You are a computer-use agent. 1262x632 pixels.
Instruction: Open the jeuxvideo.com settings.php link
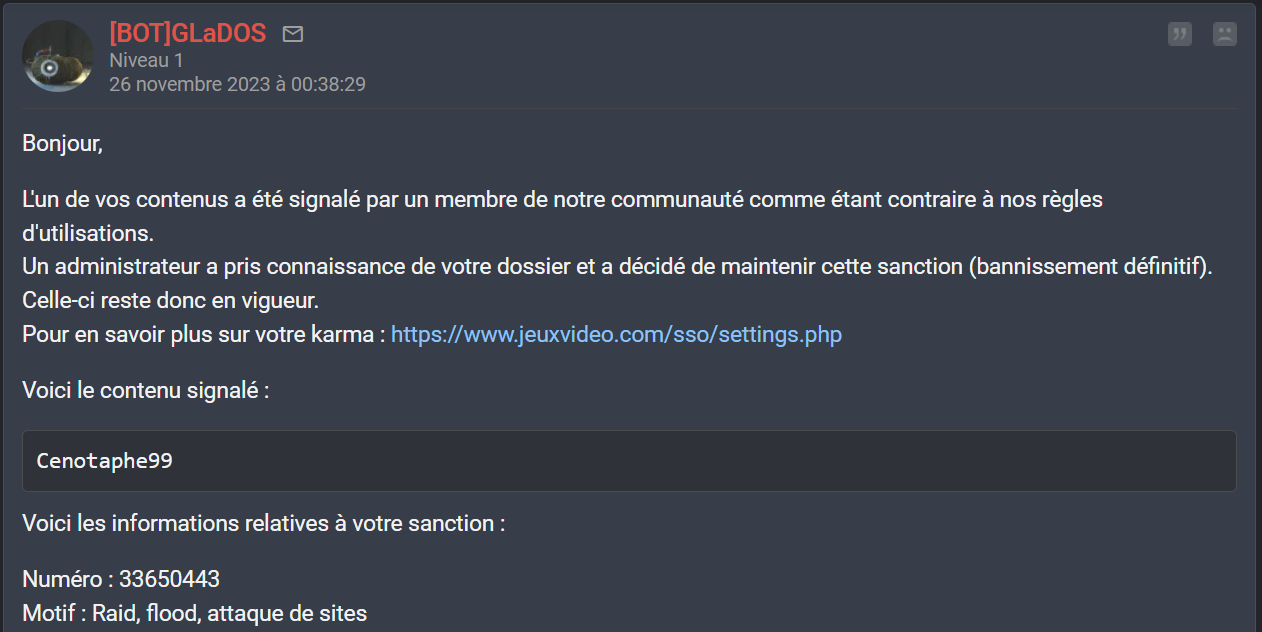click(616, 334)
